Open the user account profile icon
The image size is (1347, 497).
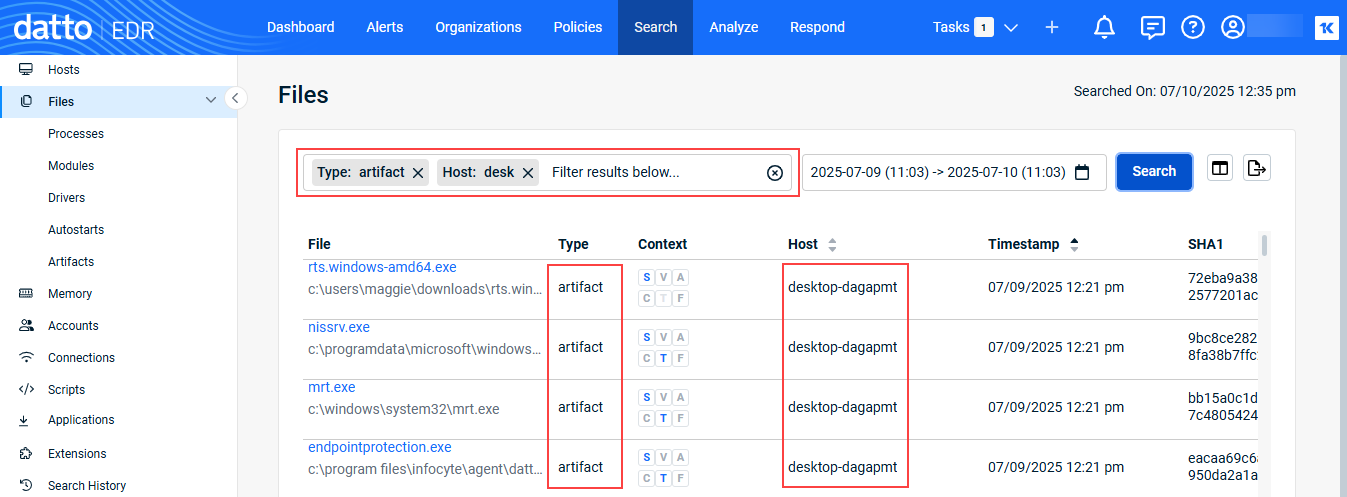[x=1233, y=28]
